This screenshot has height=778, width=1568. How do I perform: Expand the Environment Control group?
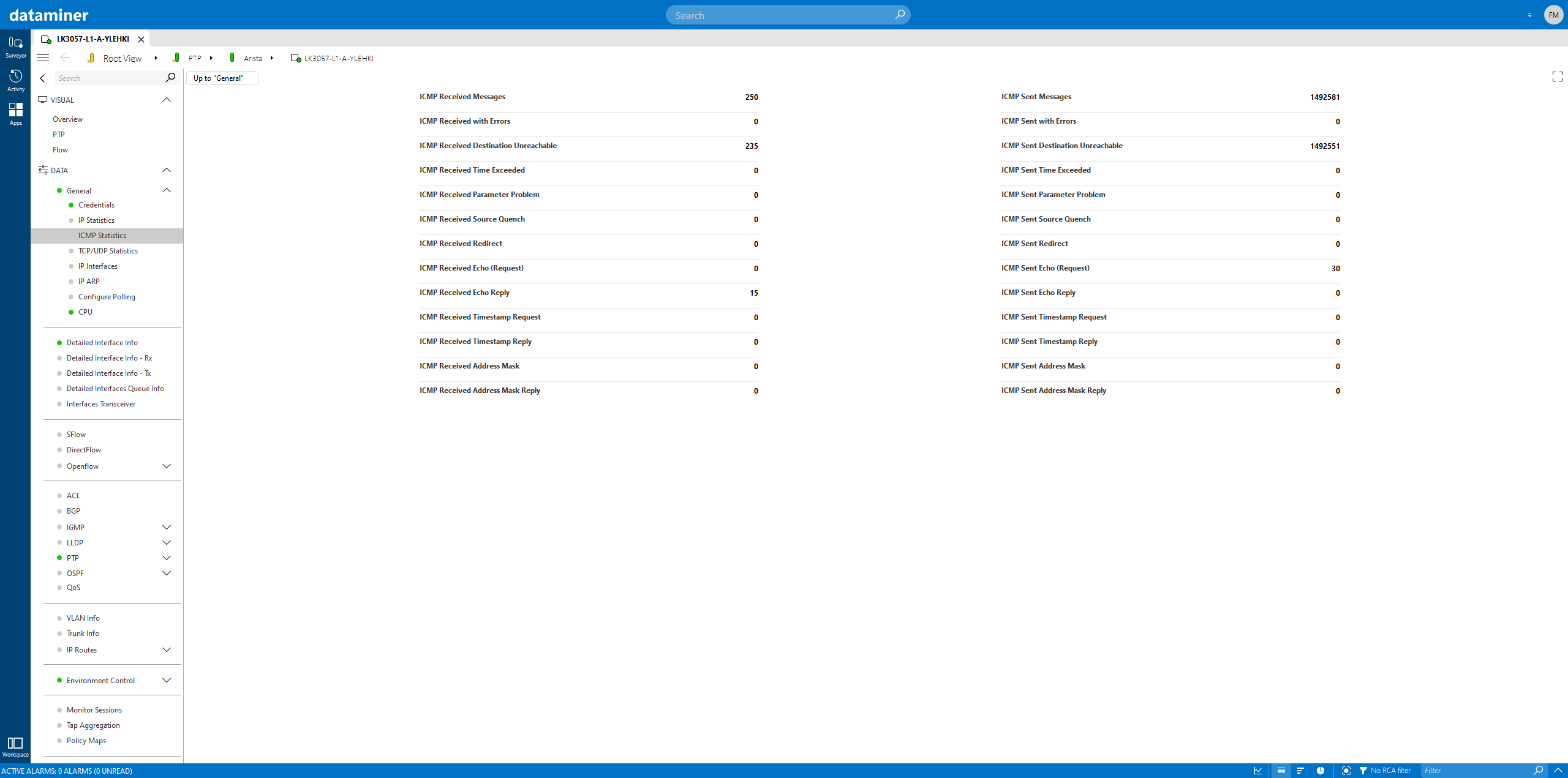[167, 680]
